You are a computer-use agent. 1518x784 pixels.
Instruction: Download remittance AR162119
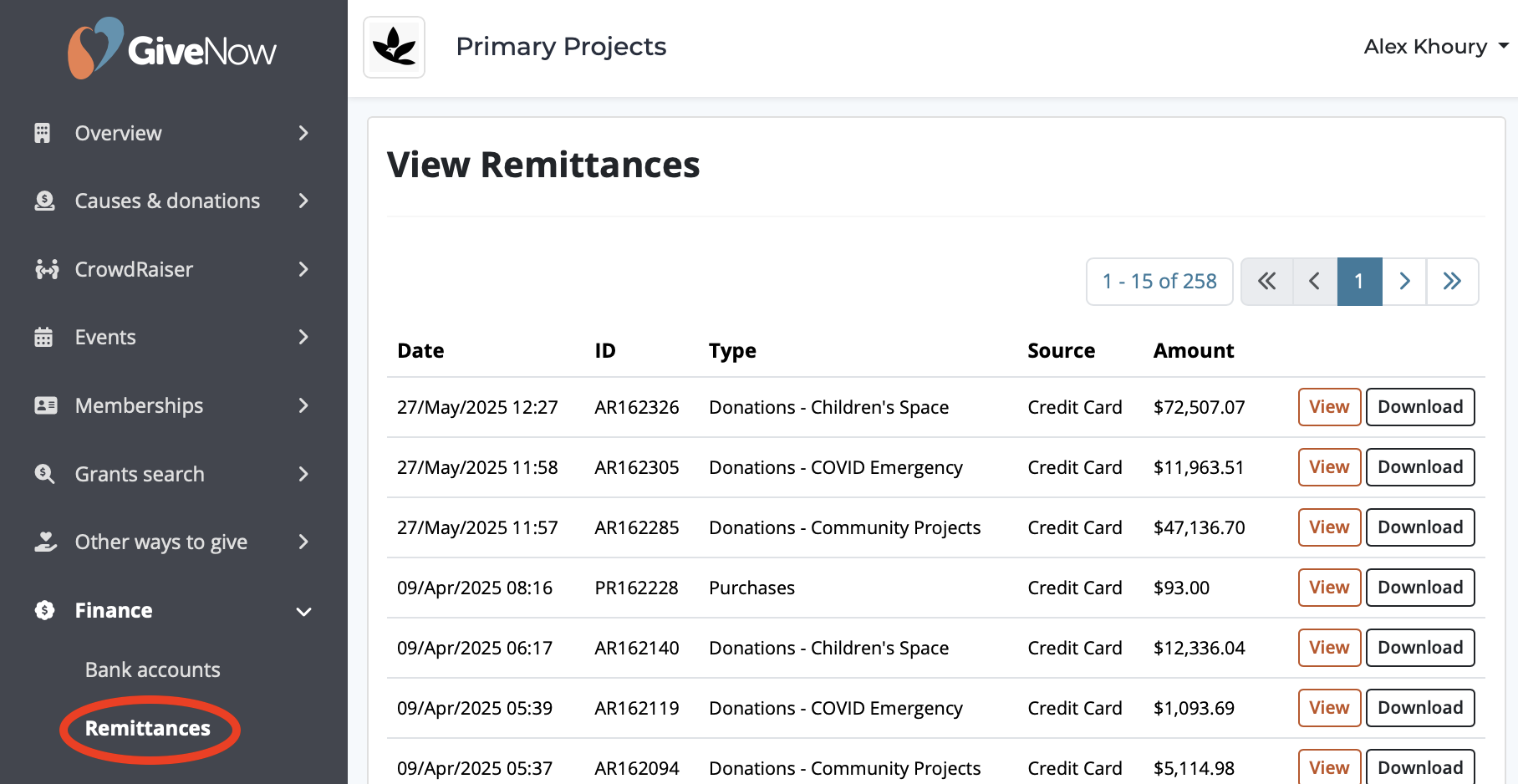click(x=1420, y=708)
